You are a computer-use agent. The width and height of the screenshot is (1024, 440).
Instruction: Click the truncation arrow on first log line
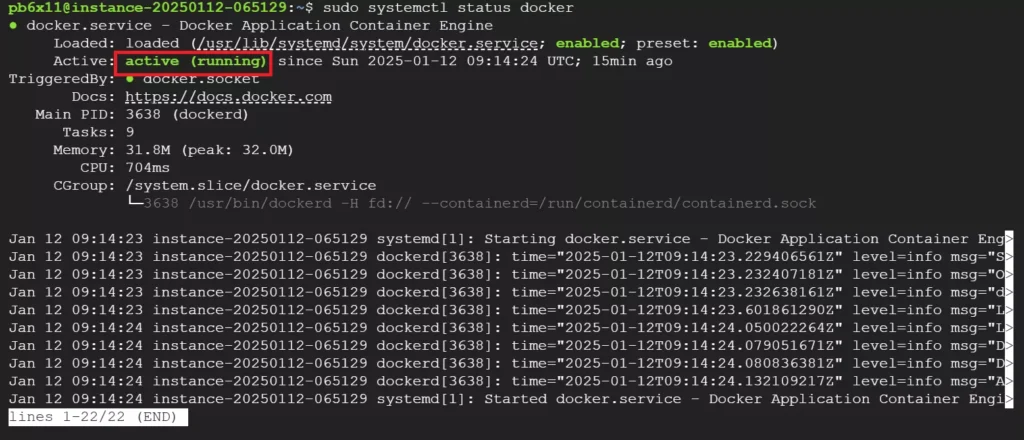pyautogui.click(x=1009, y=239)
